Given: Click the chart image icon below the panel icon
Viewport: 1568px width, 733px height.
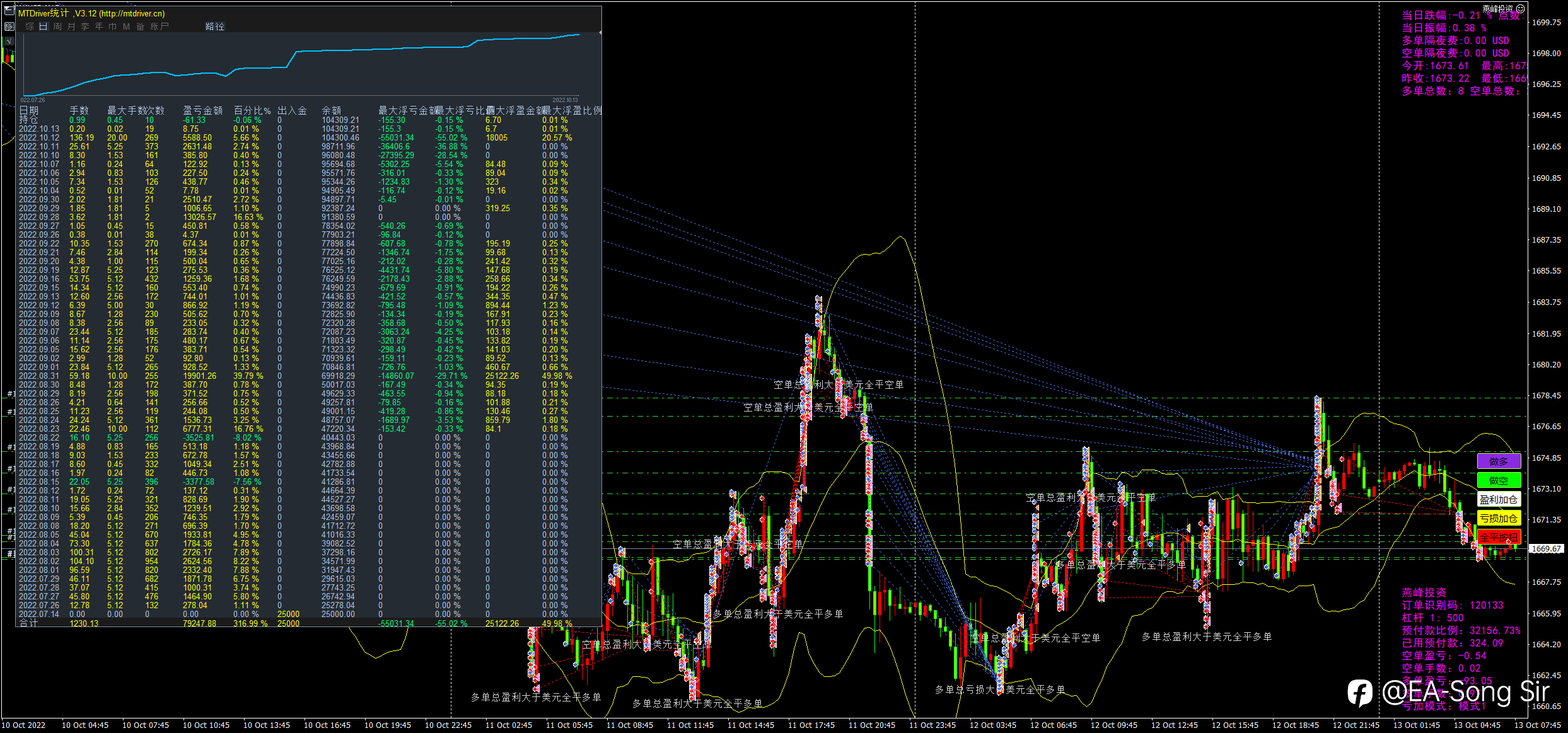Looking at the screenshot, I should pyautogui.click(x=9, y=26).
